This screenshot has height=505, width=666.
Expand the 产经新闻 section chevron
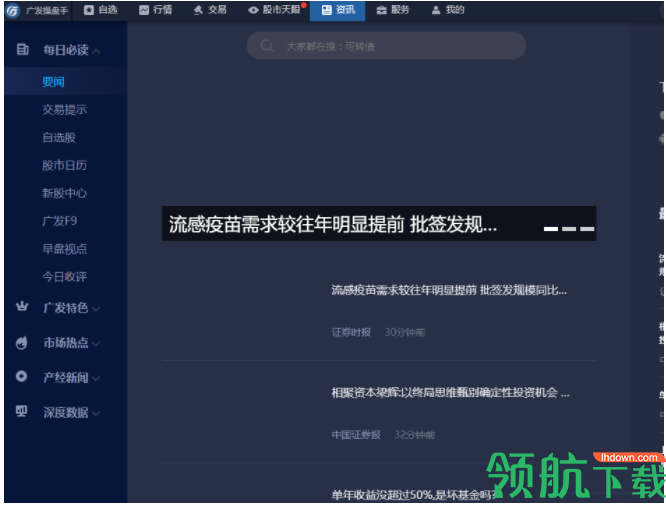(96, 378)
